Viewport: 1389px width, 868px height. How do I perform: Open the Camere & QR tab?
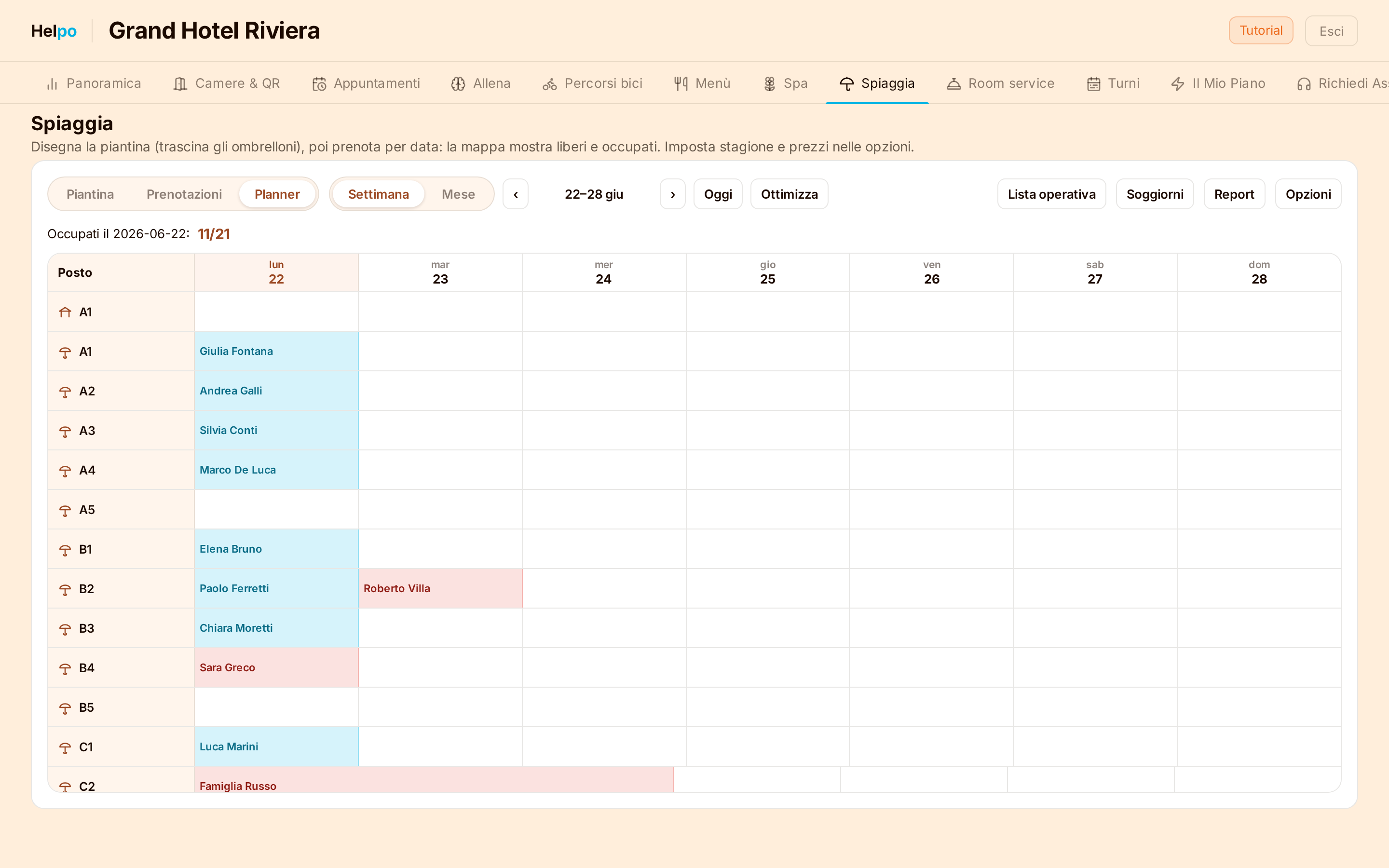pos(227,84)
